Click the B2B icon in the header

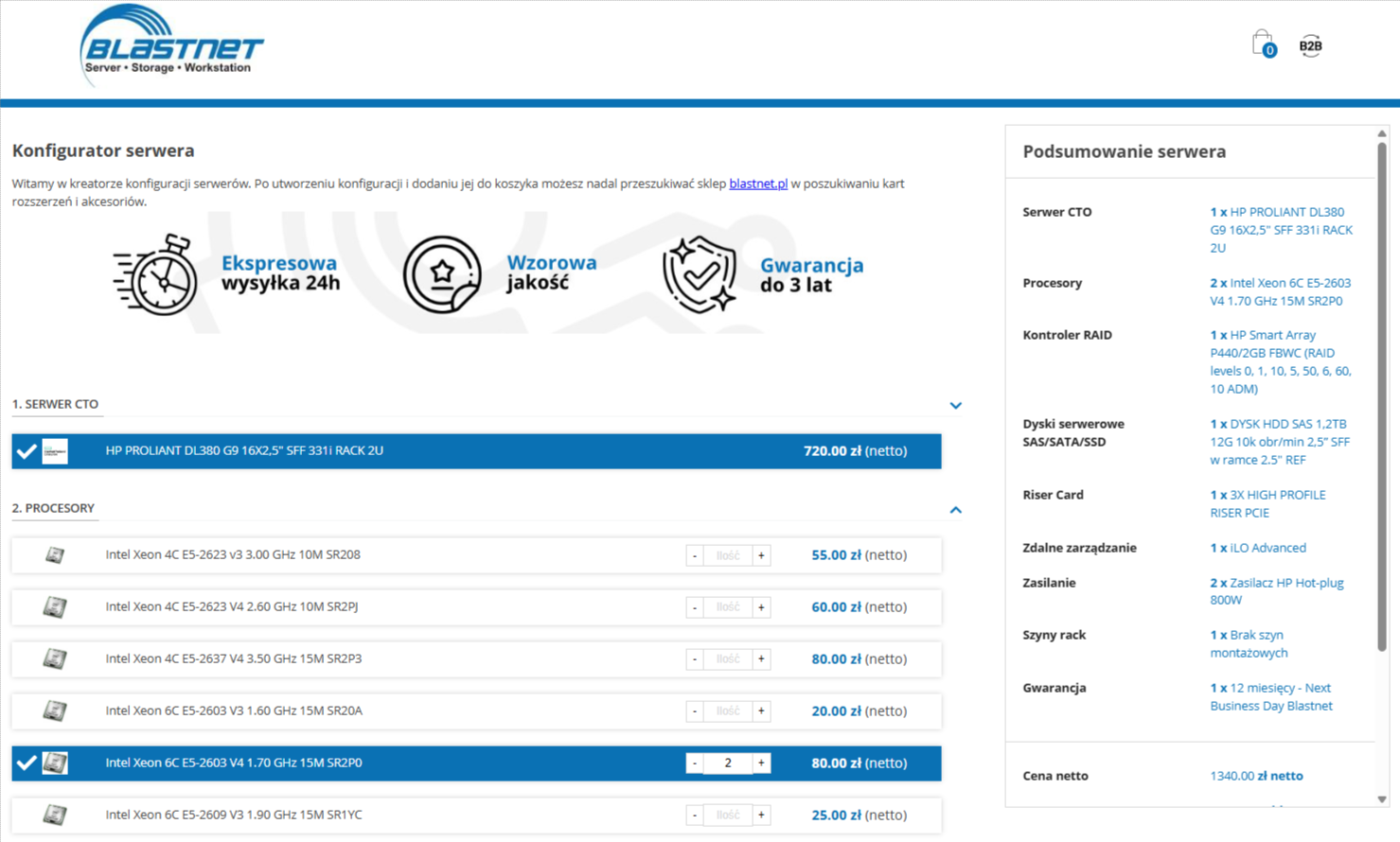tap(1311, 44)
